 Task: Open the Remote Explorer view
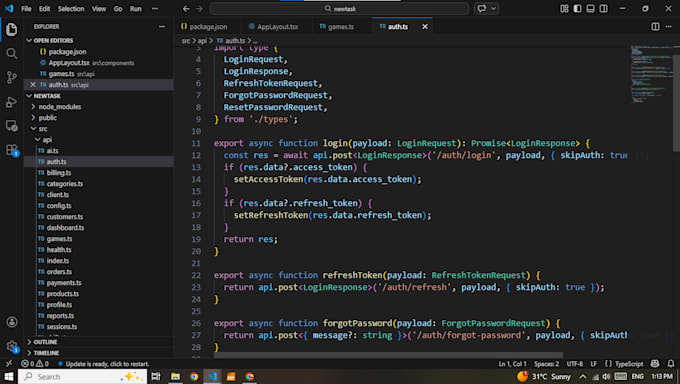point(12,126)
